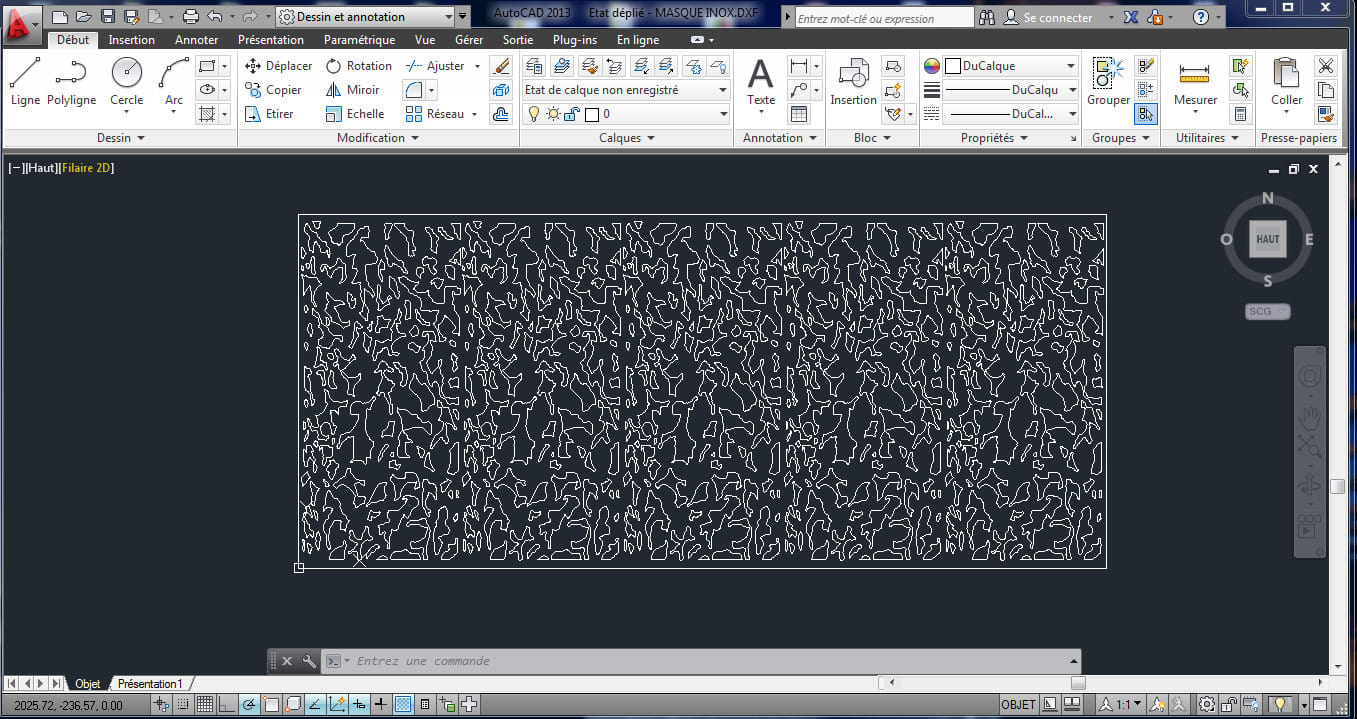Switch to the Paramétrique tab
1357x719 pixels.
(359, 40)
